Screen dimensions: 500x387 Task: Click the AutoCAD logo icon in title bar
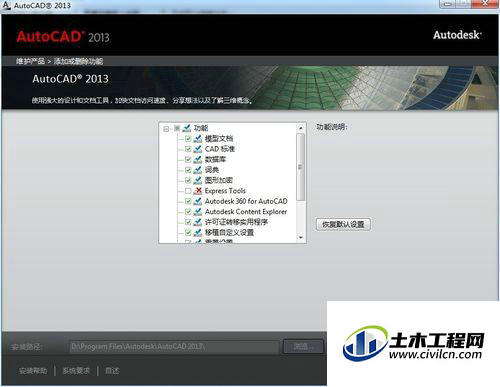click(x=6, y=5)
